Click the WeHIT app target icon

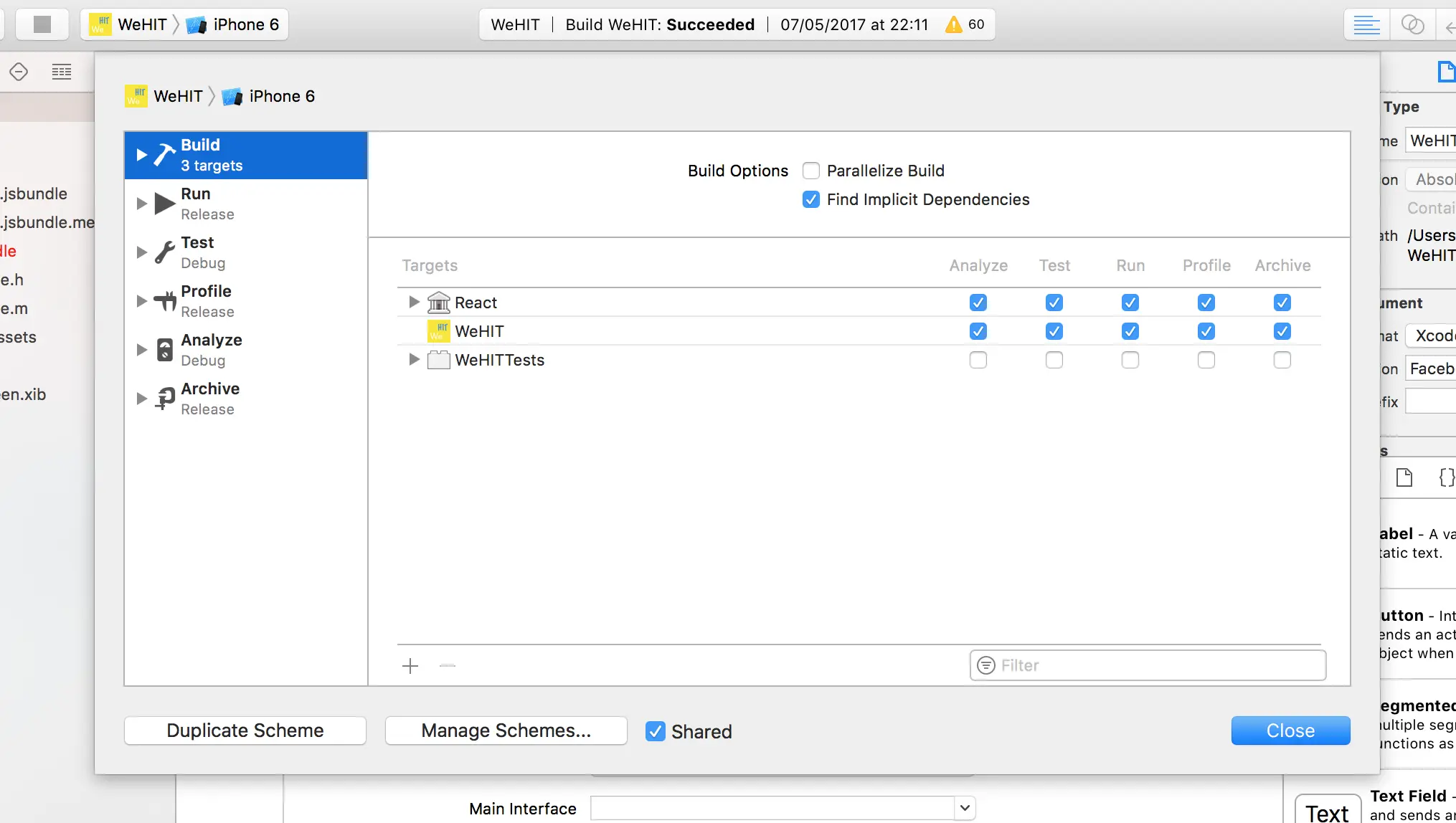[x=439, y=331]
